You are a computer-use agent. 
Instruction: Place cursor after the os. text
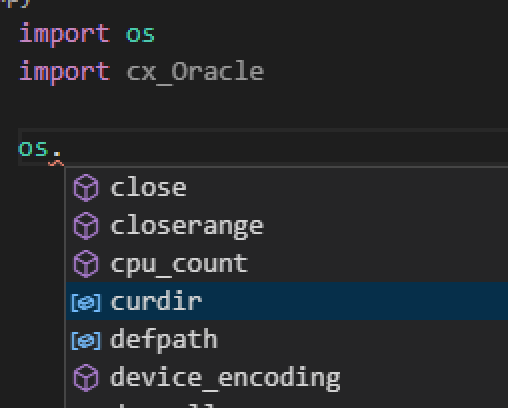[63, 148]
